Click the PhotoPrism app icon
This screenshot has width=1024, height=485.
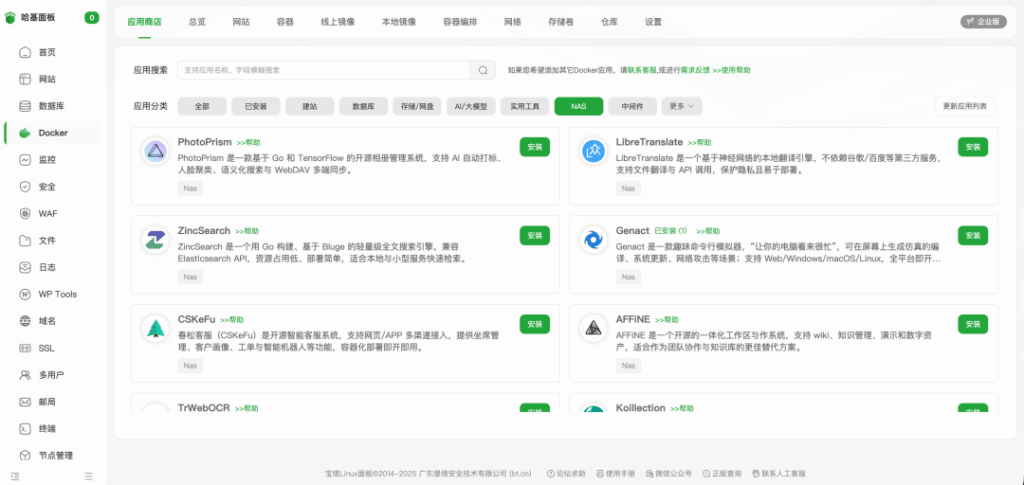pyautogui.click(x=155, y=152)
